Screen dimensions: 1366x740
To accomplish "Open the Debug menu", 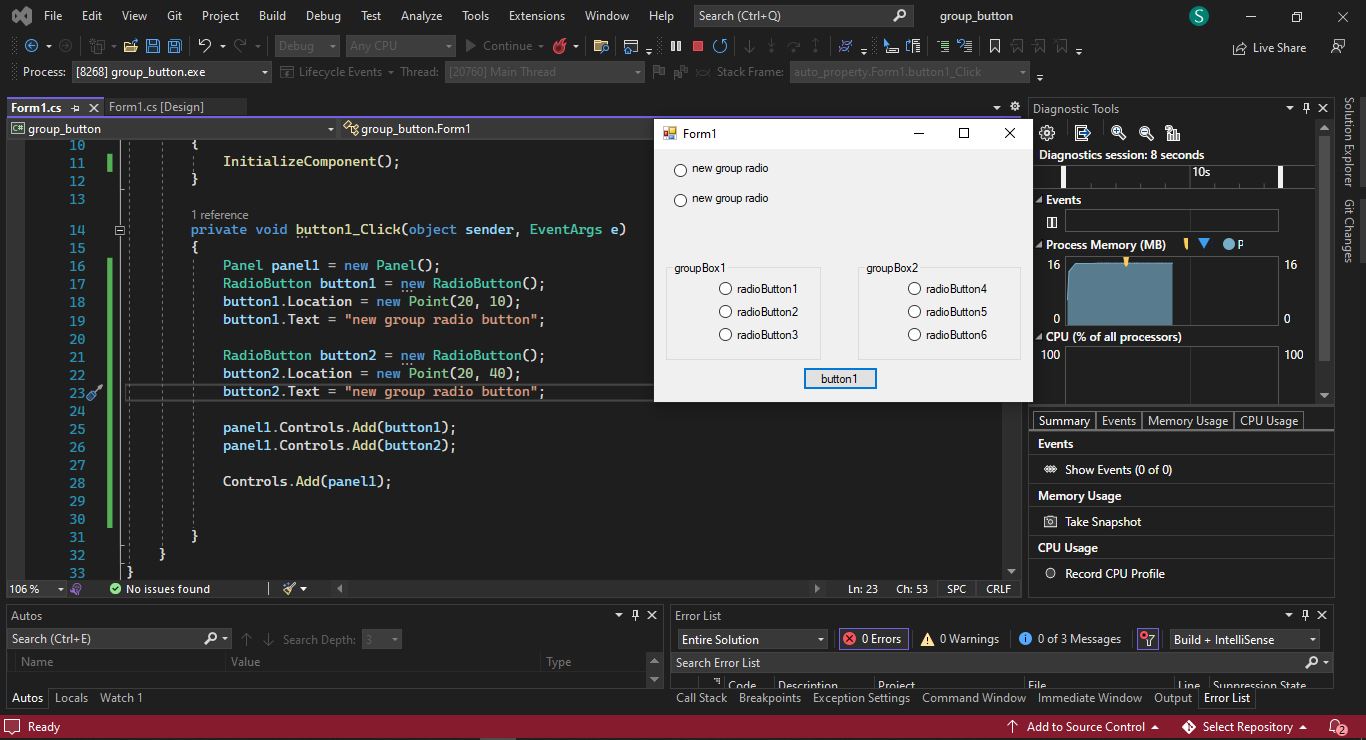I will click(x=322, y=15).
